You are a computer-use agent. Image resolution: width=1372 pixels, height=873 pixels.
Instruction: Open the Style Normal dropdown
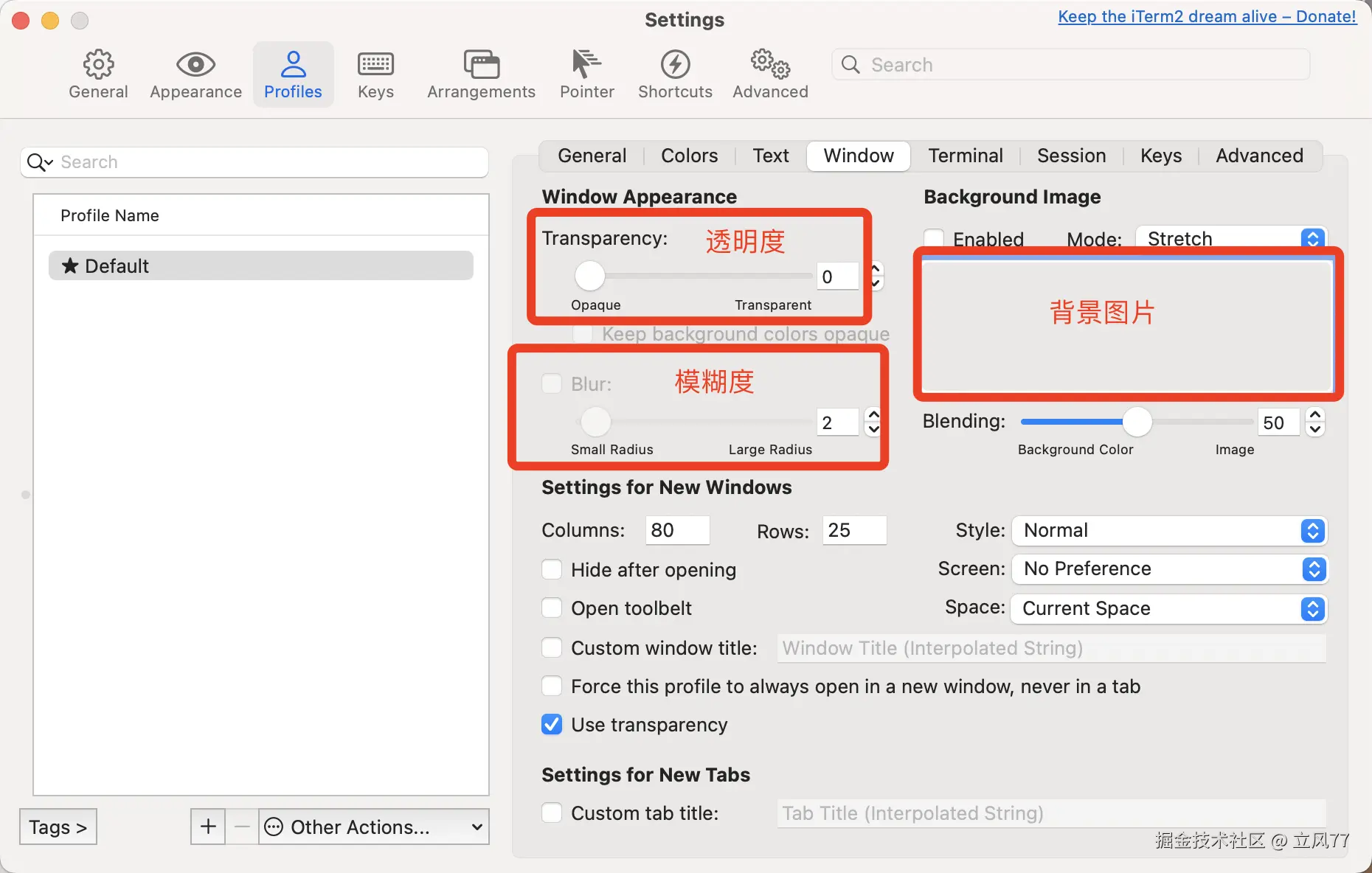point(1169,530)
